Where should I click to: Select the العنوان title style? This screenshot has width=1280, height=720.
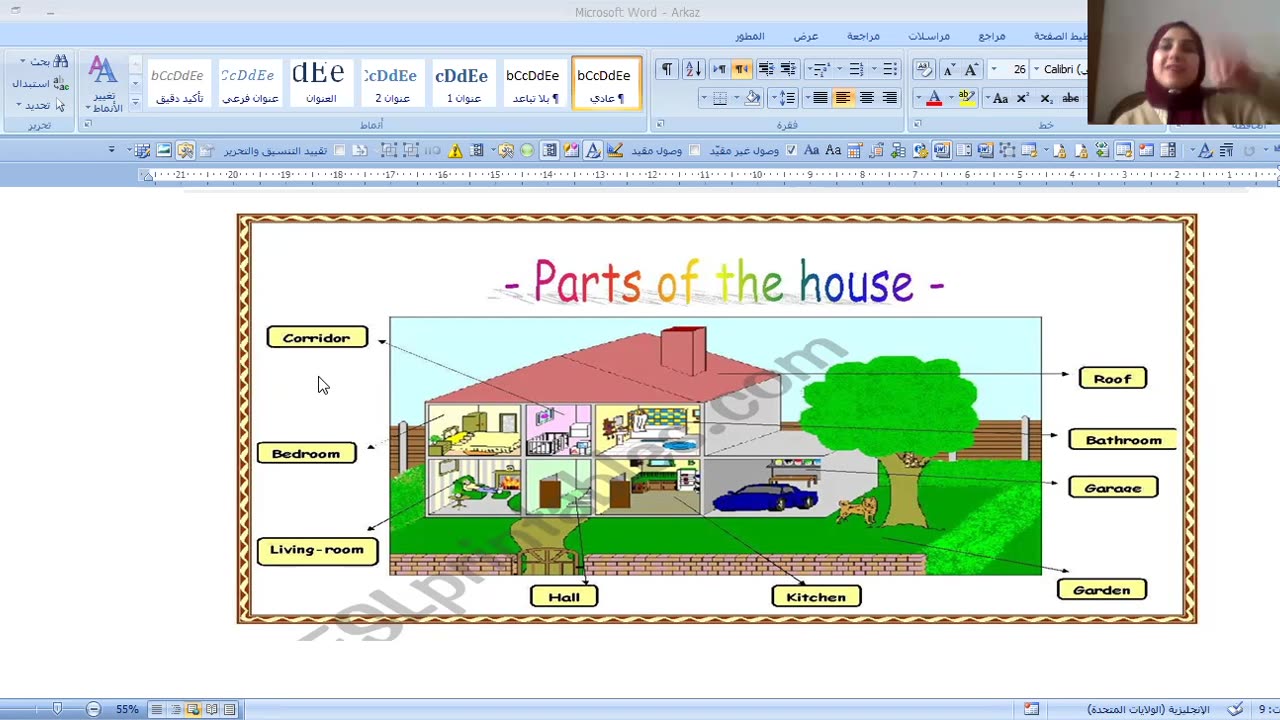coord(320,84)
